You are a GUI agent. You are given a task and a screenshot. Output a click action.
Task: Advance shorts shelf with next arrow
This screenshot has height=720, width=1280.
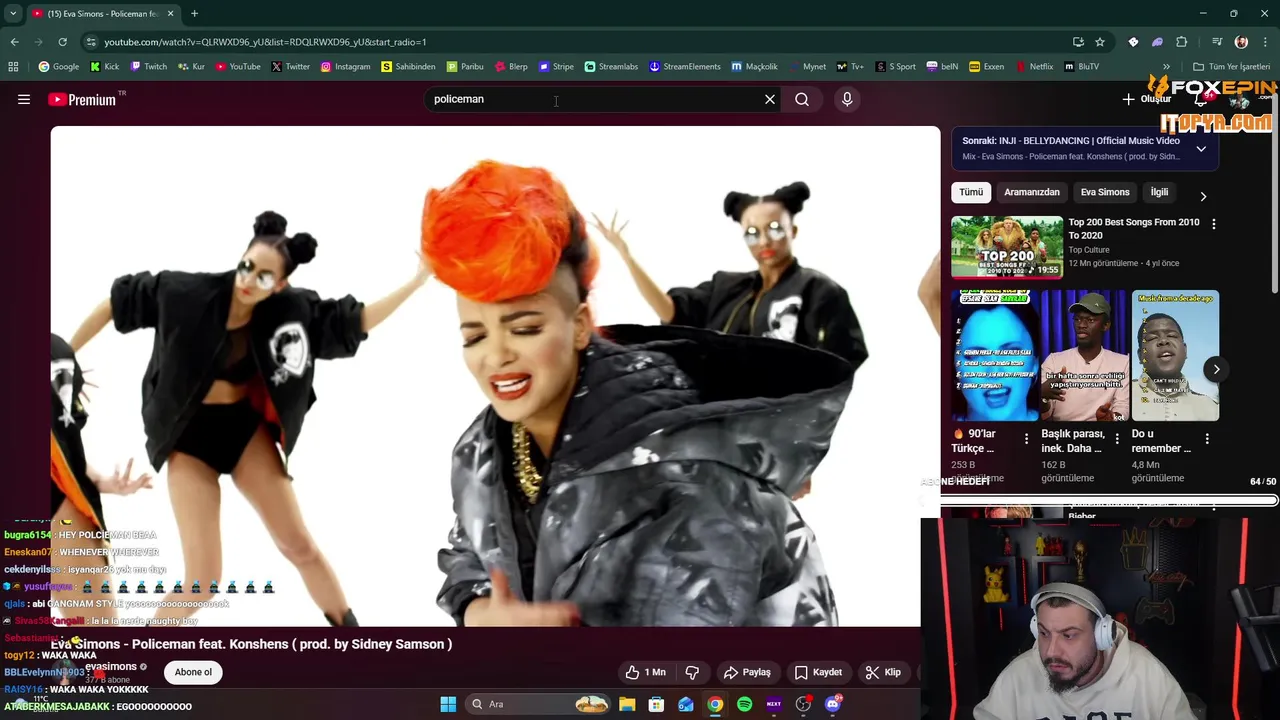pos(1216,369)
